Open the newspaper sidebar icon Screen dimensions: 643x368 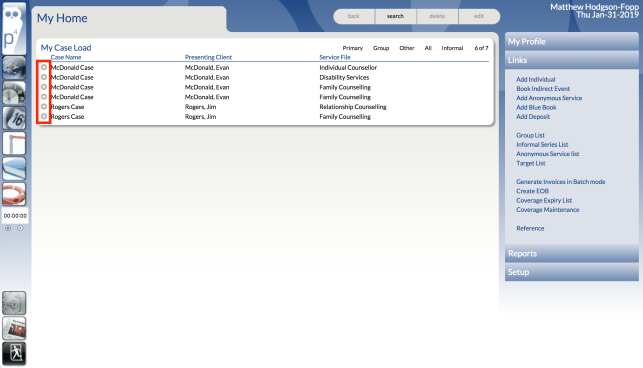[x=14, y=328]
